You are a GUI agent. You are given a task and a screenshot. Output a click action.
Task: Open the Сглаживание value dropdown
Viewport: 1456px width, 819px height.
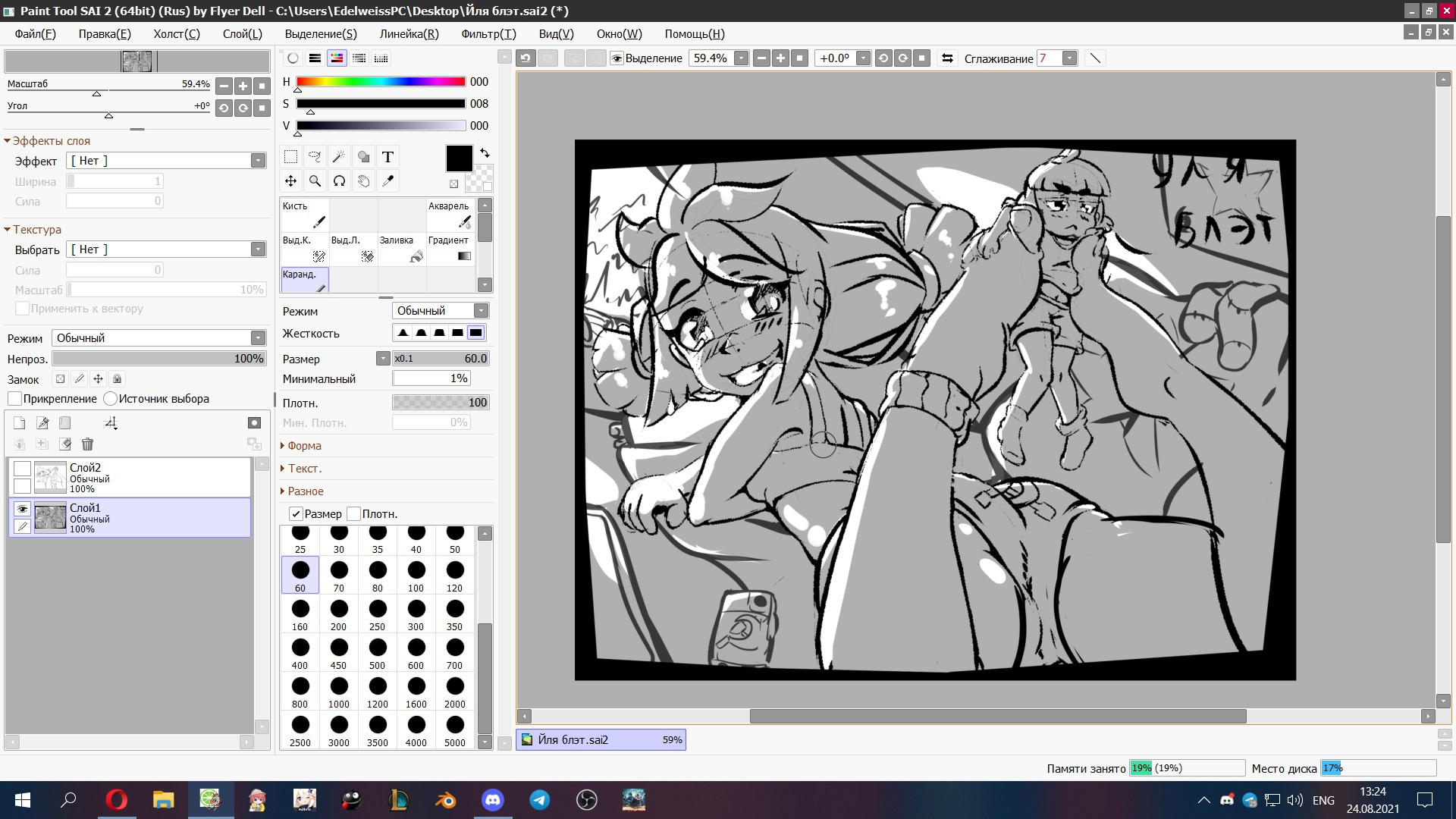click(1069, 58)
